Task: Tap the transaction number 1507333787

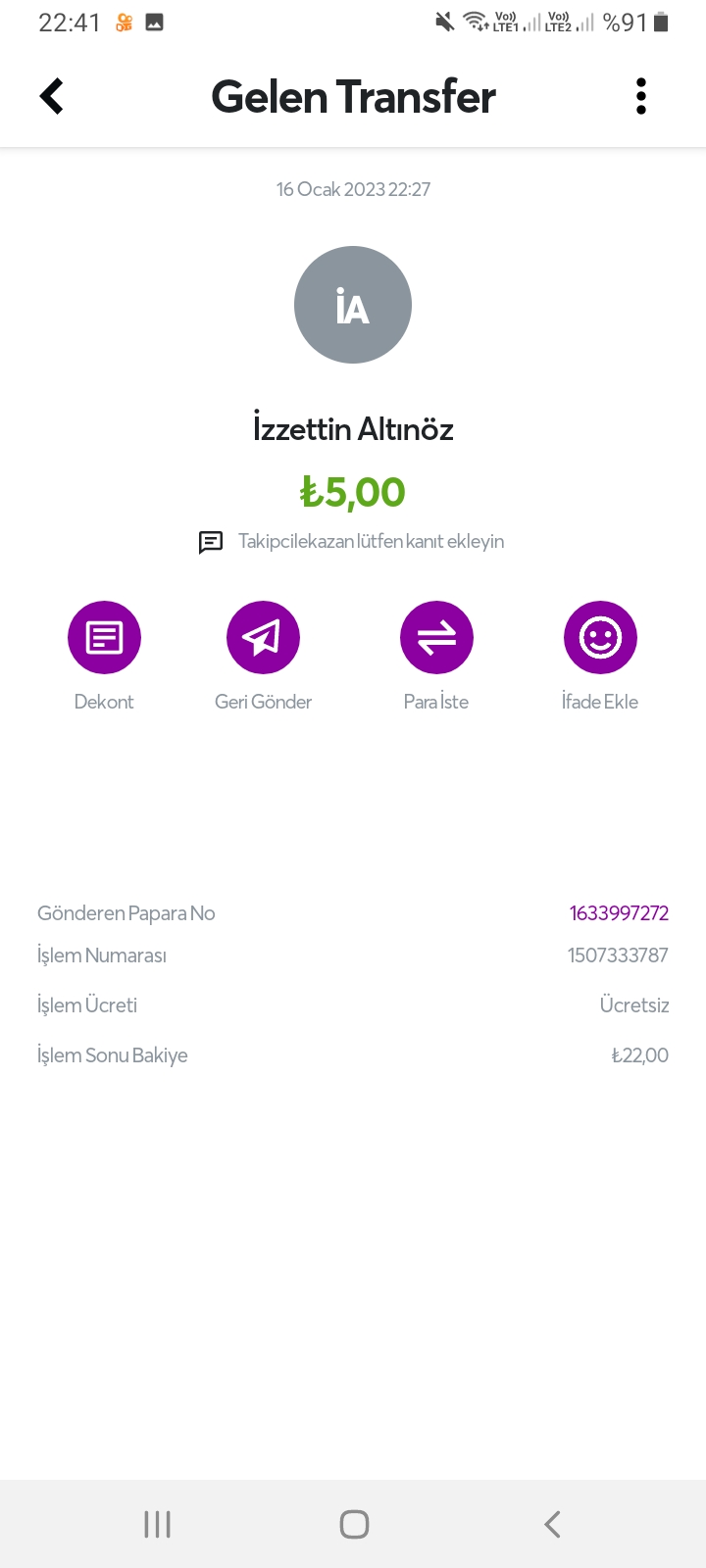Action: tap(618, 955)
